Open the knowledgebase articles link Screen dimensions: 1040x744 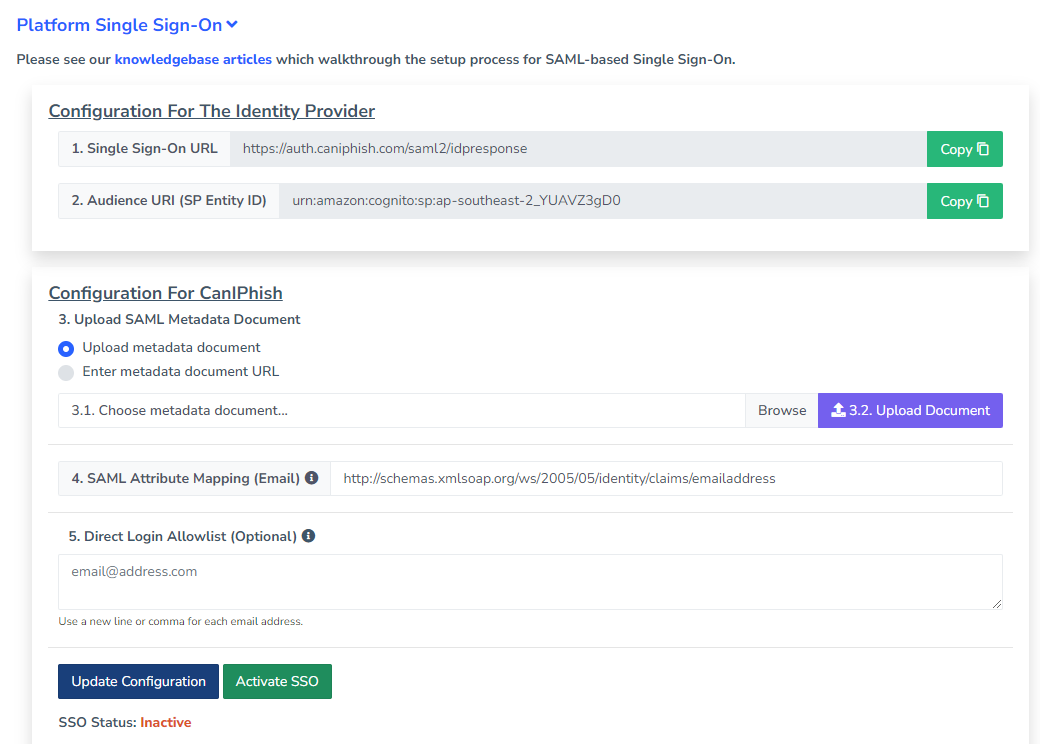[193, 60]
